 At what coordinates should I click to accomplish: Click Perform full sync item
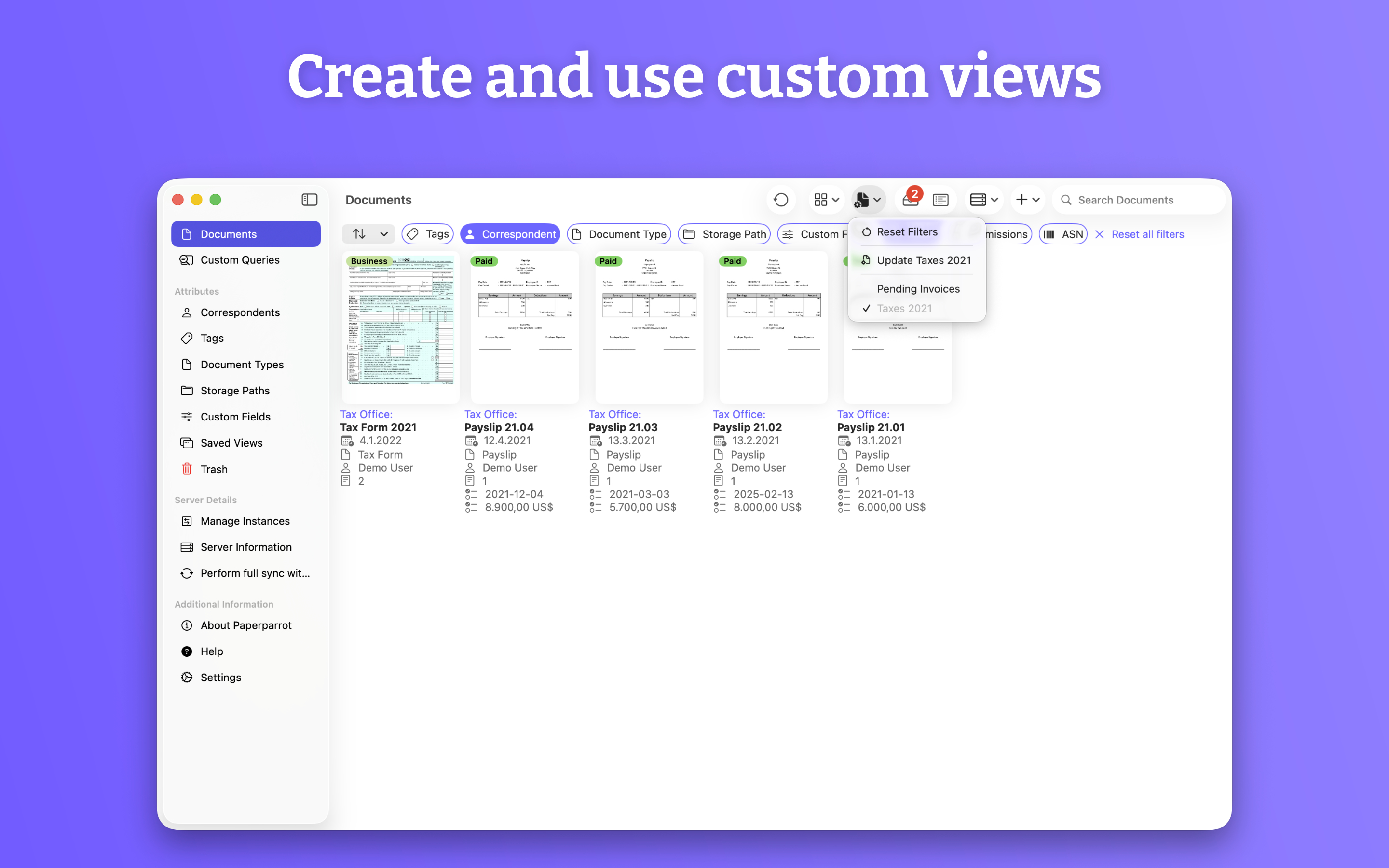coord(245,573)
